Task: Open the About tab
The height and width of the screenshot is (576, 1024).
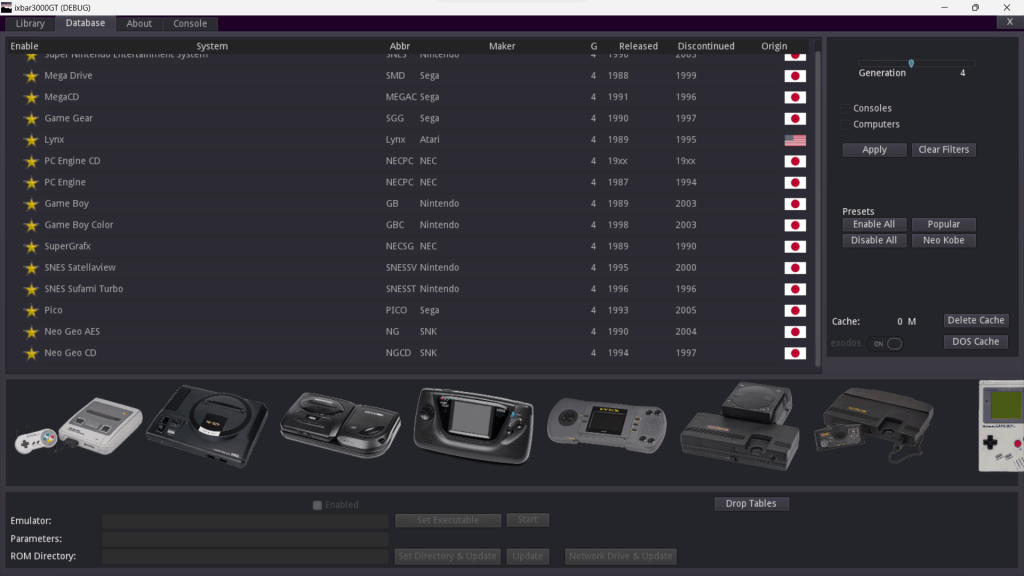Action: click(x=139, y=23)
